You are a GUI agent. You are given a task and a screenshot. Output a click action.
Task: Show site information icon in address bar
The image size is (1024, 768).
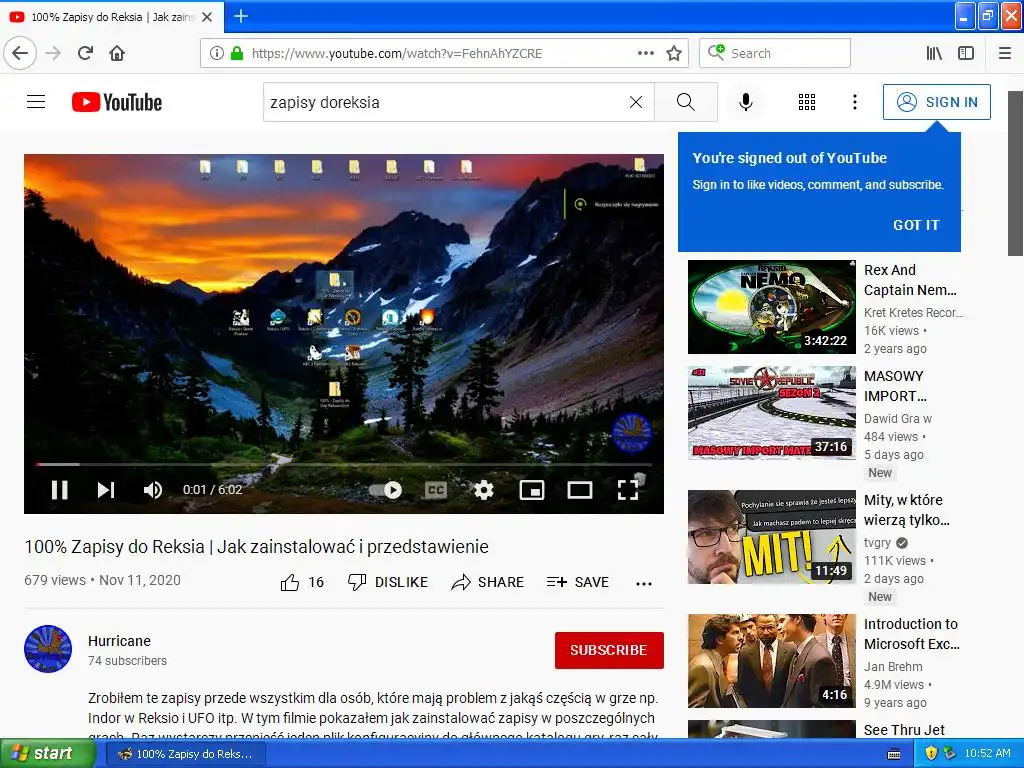217,53
